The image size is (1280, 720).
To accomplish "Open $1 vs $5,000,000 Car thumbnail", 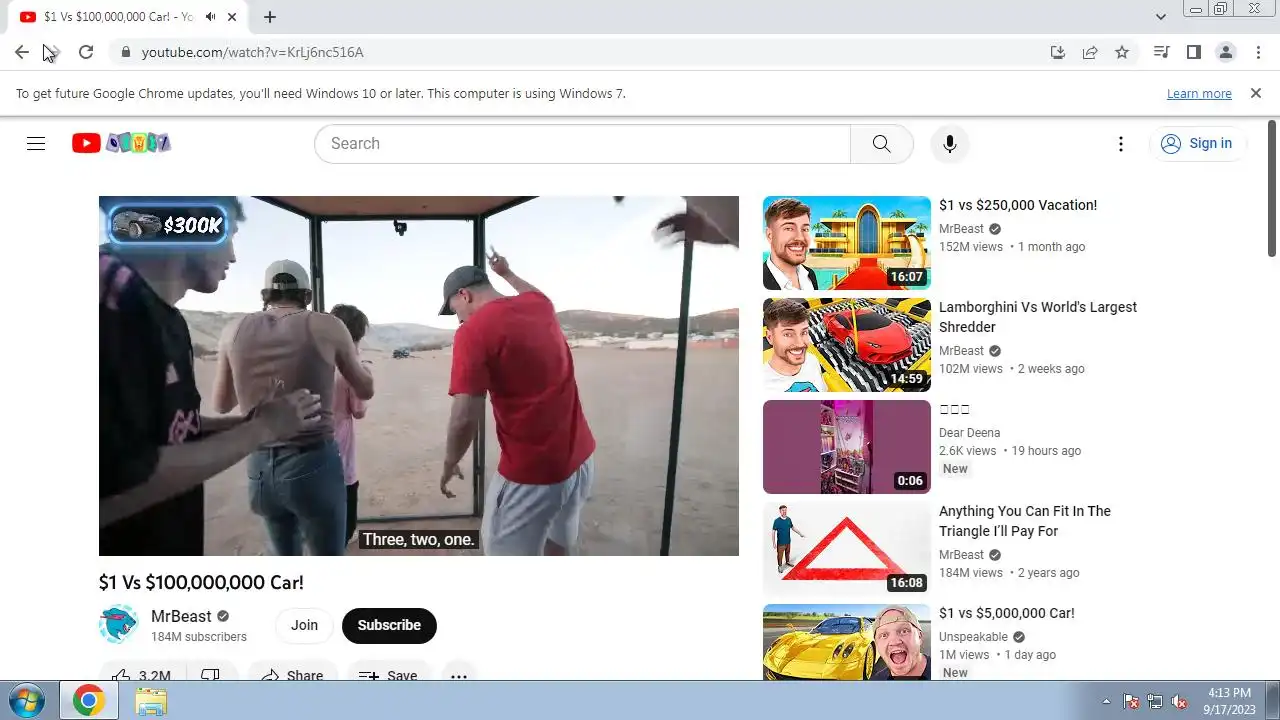I will [847, 642].
